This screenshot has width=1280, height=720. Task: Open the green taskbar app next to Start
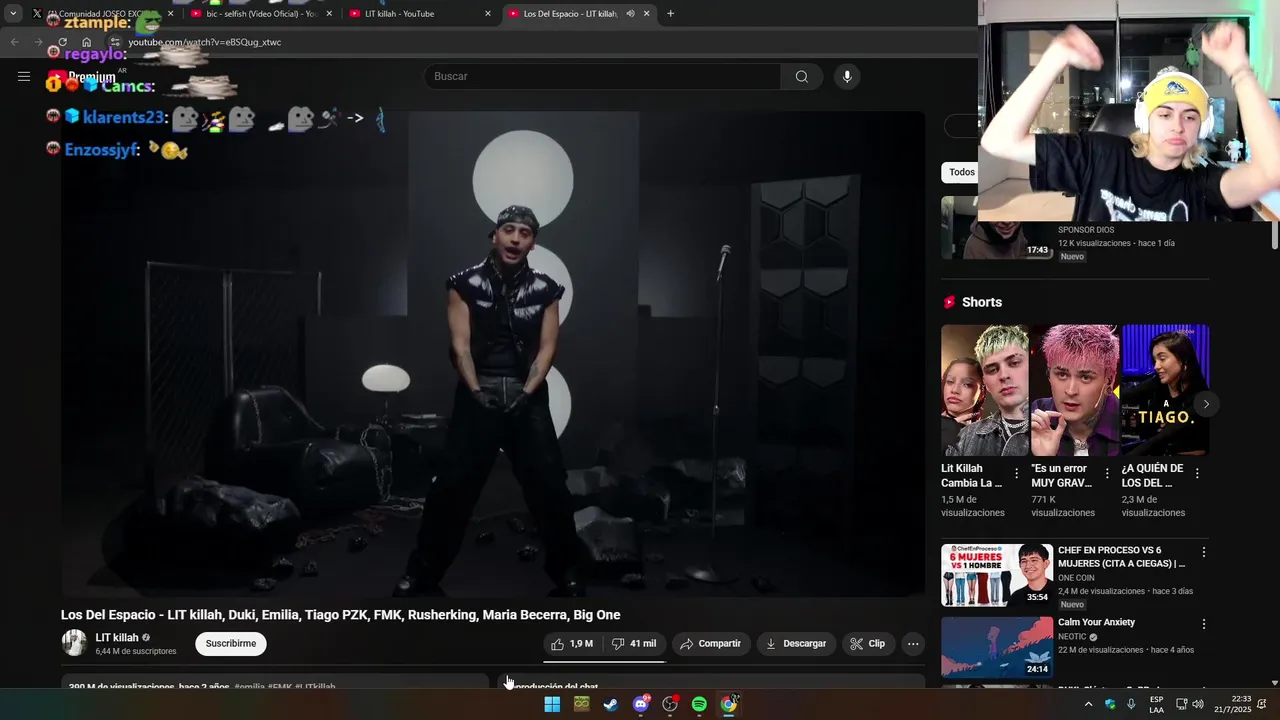click(581, 704)
